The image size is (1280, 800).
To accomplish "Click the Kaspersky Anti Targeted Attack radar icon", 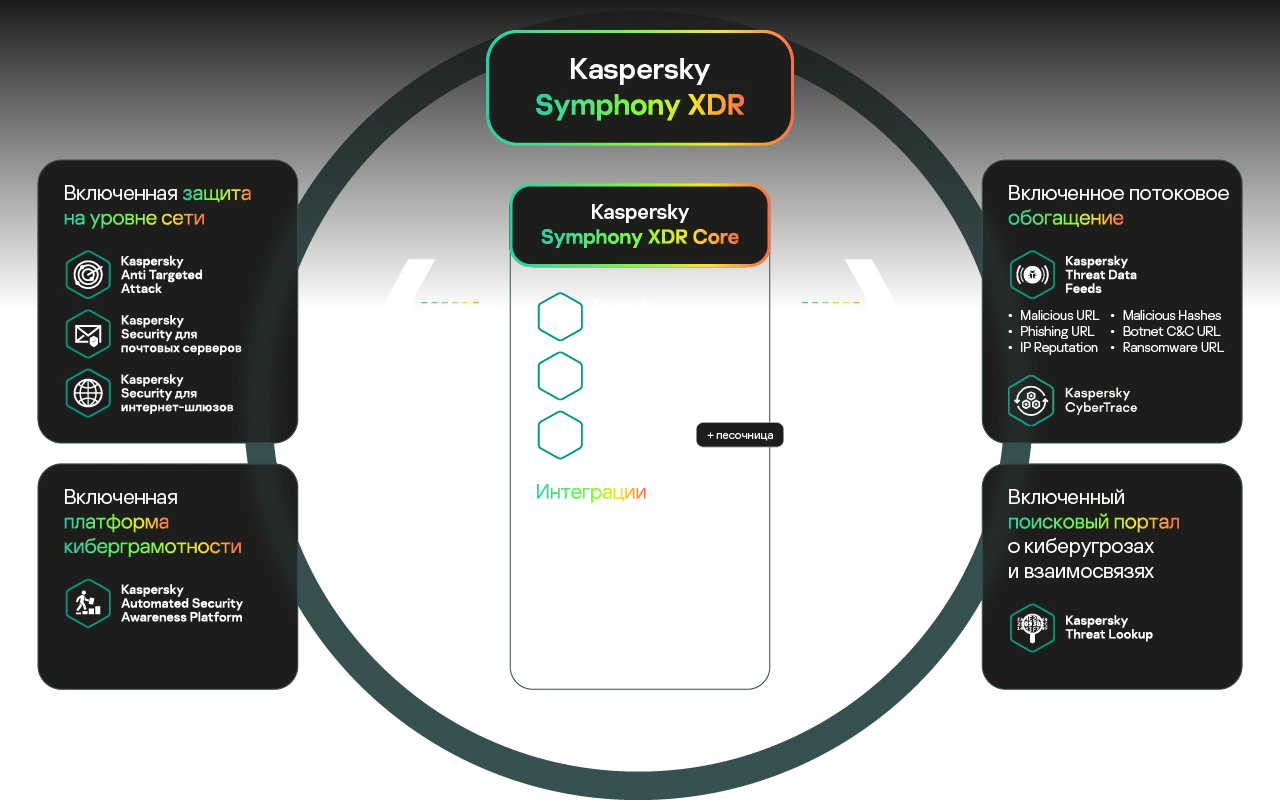I will pyautogui.click(x=88, y=275).
